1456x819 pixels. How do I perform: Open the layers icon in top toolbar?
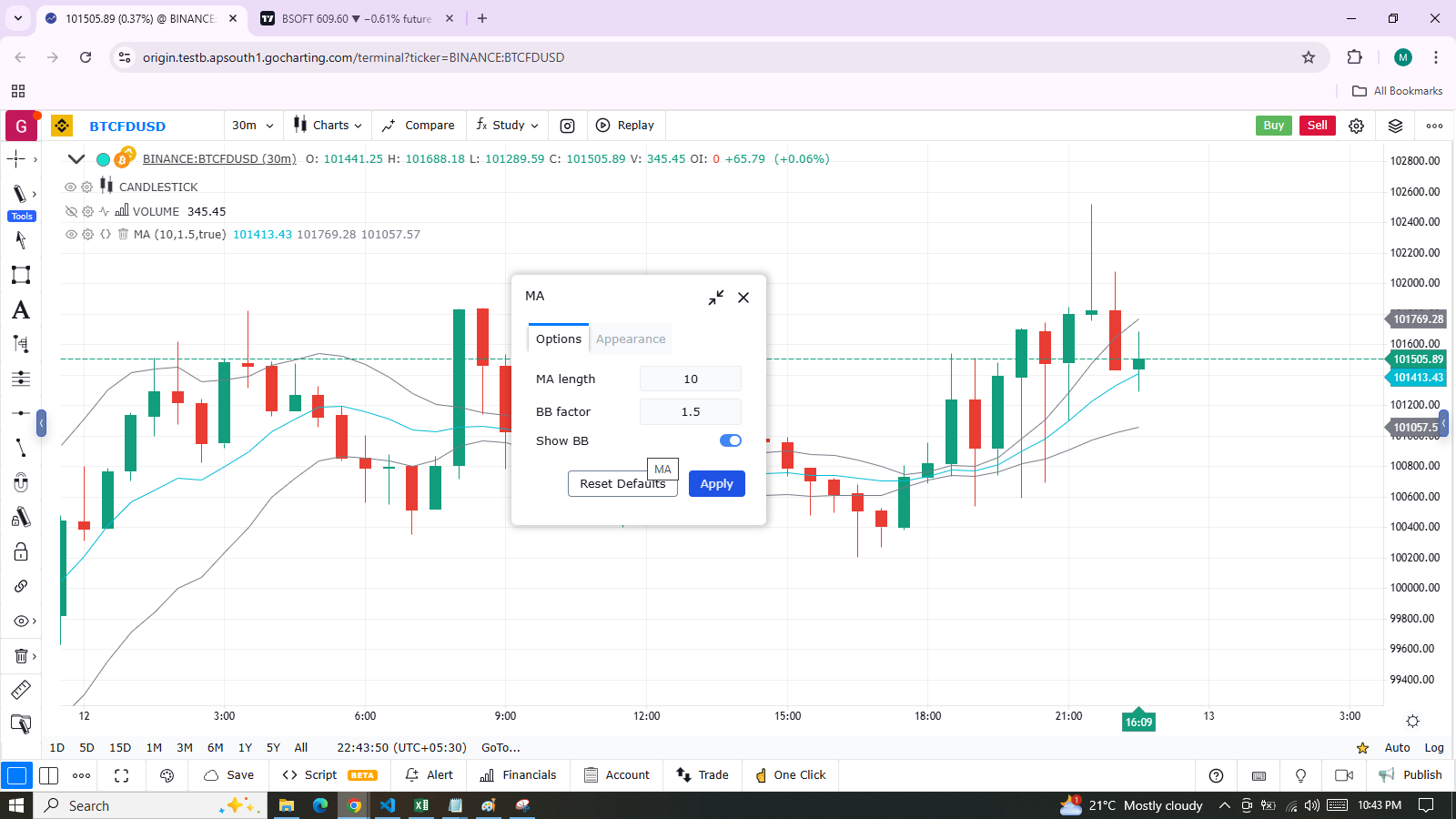(1395, 126)
